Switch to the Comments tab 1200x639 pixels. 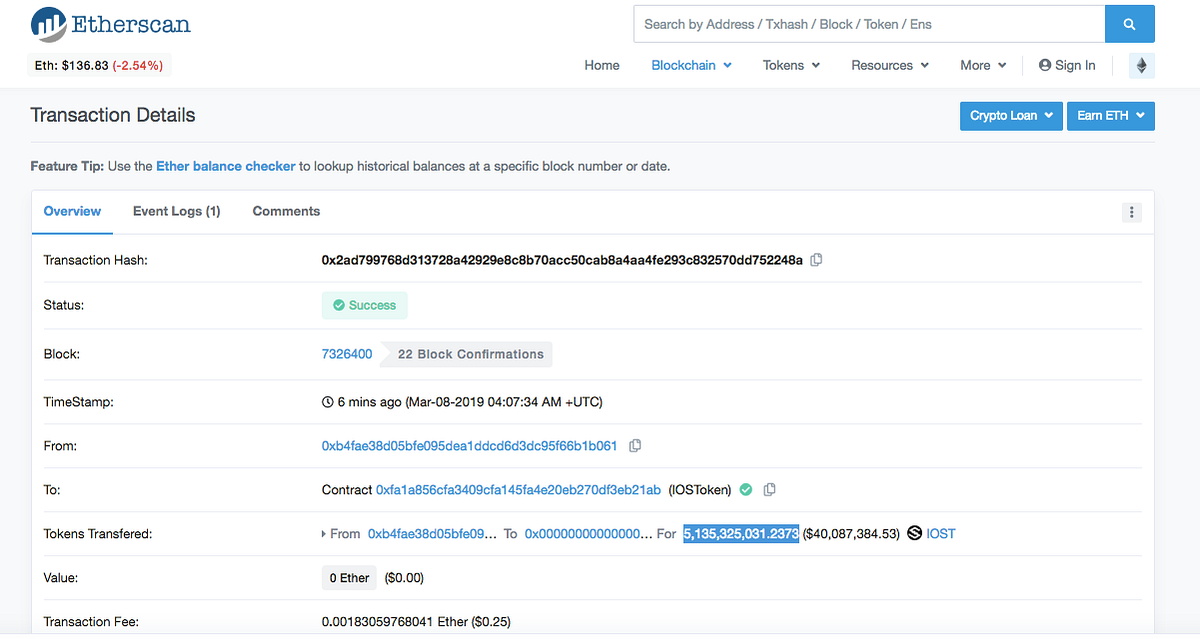click(x=286, y=211)
